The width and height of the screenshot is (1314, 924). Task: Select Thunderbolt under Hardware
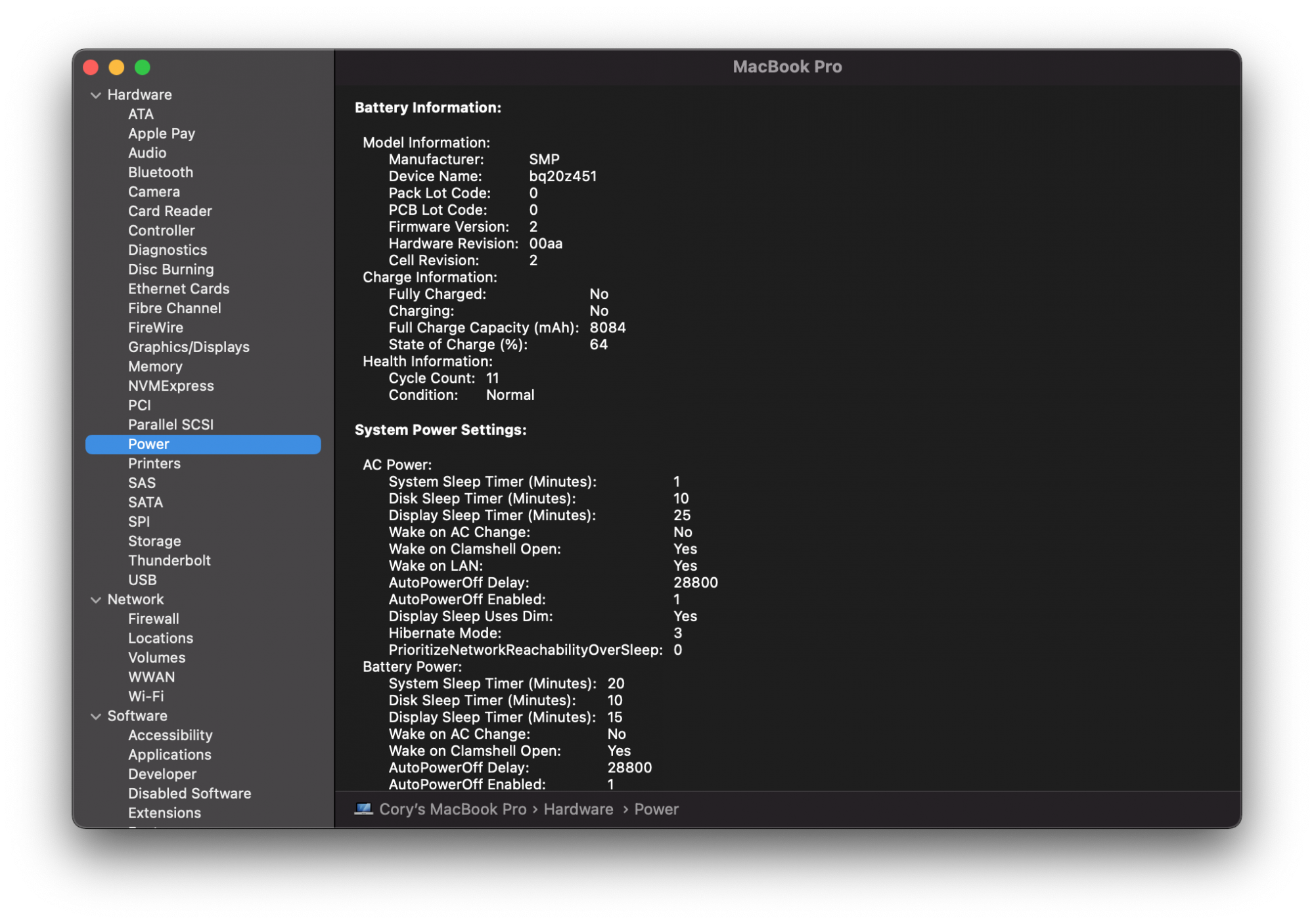(170, 560)
